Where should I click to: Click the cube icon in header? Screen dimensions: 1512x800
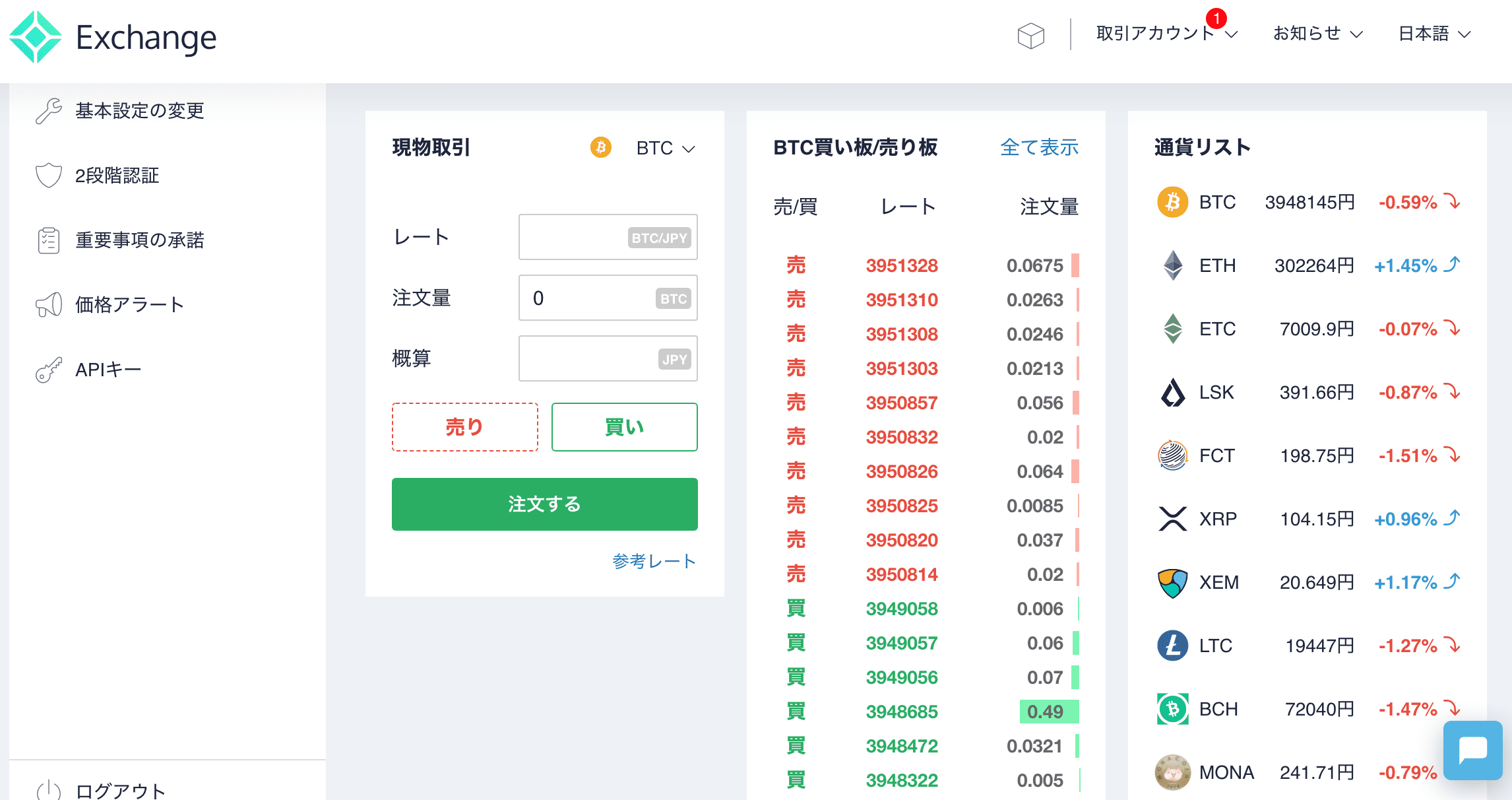(x=1030, y=36)
